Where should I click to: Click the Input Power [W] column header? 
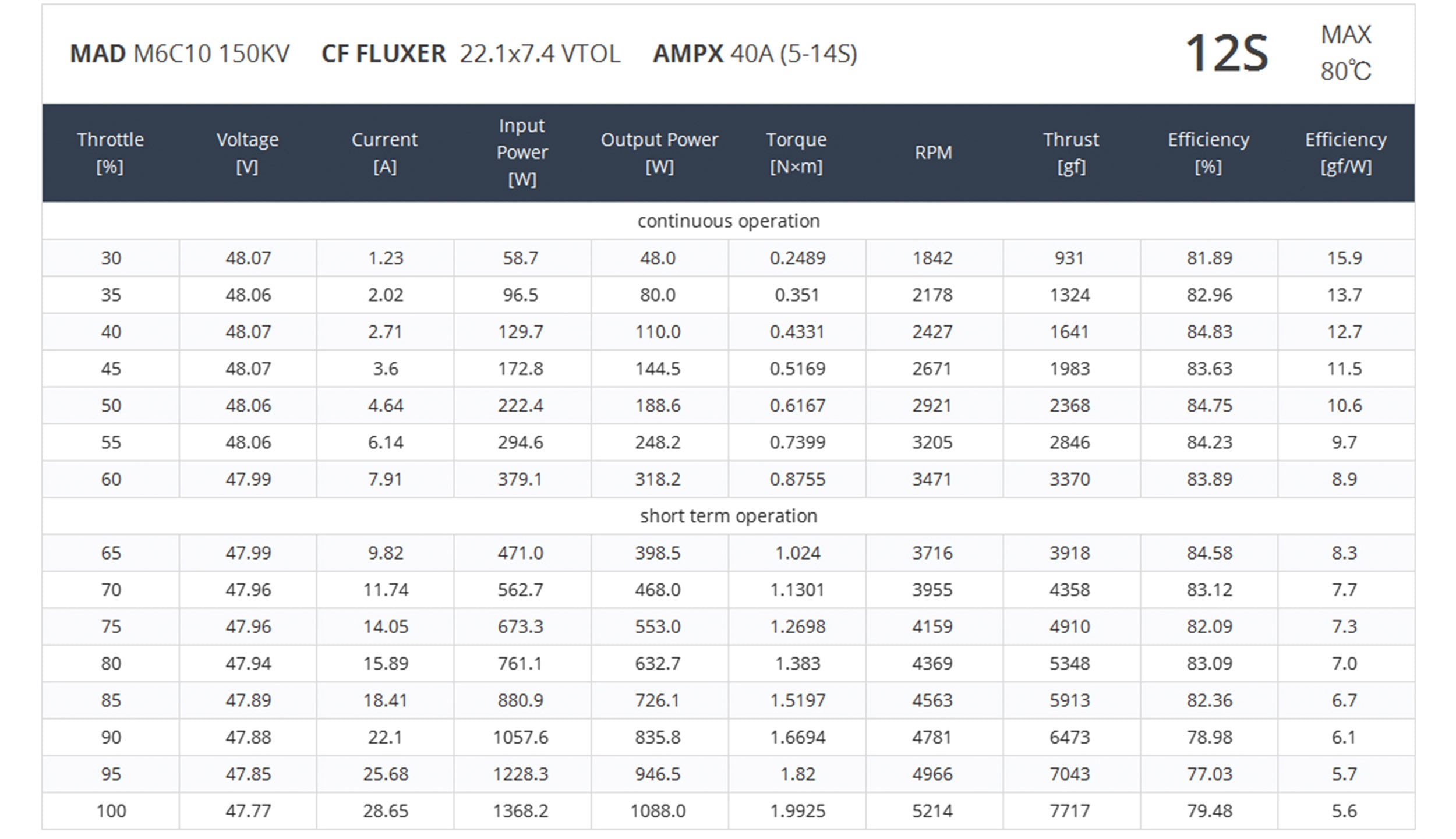click(x=522, y=153)
